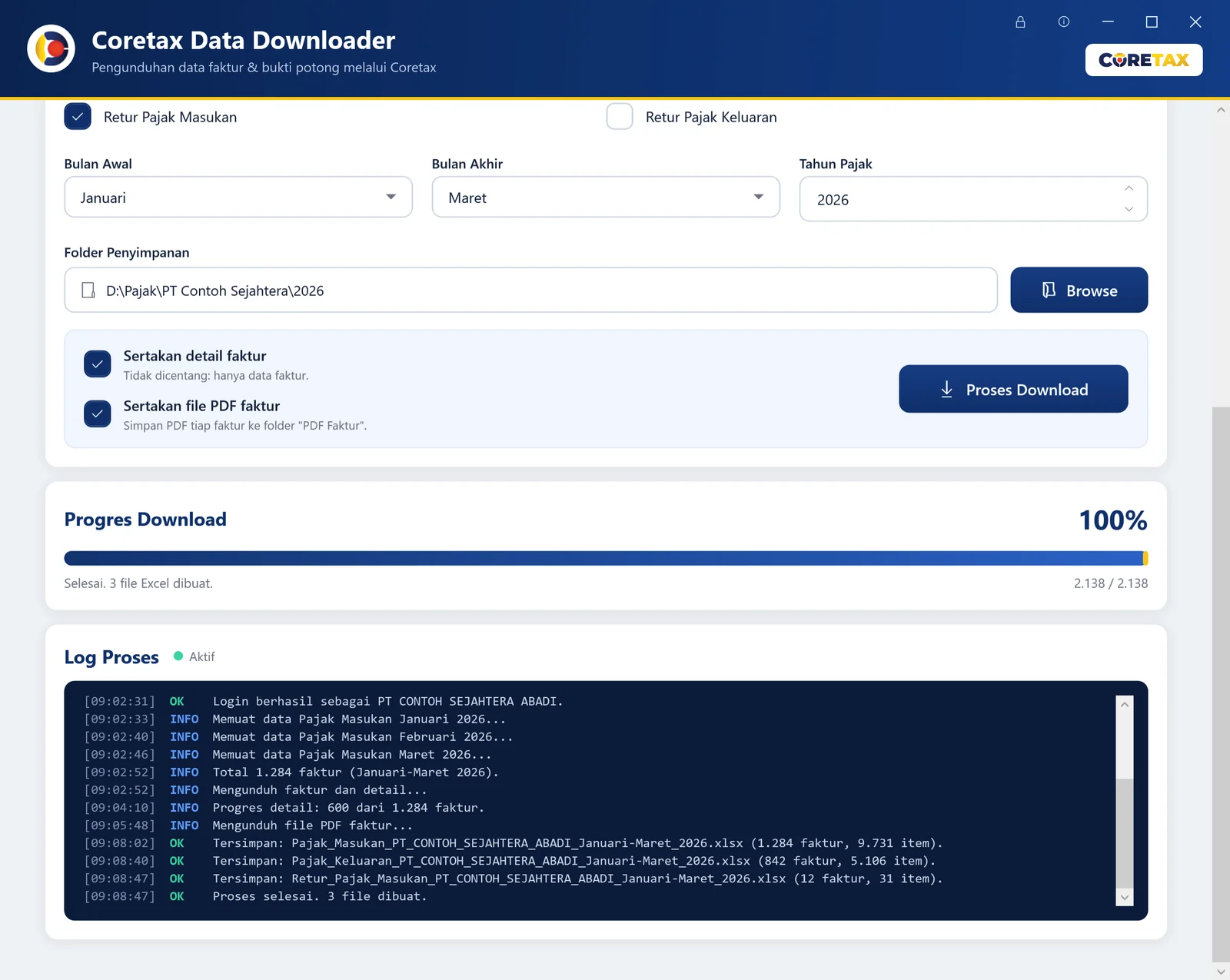Image resolution: width=1230 pixels, height=980 pixels.
Task: Click the log panel scroll down arrow
Action: click(1125, 897)
